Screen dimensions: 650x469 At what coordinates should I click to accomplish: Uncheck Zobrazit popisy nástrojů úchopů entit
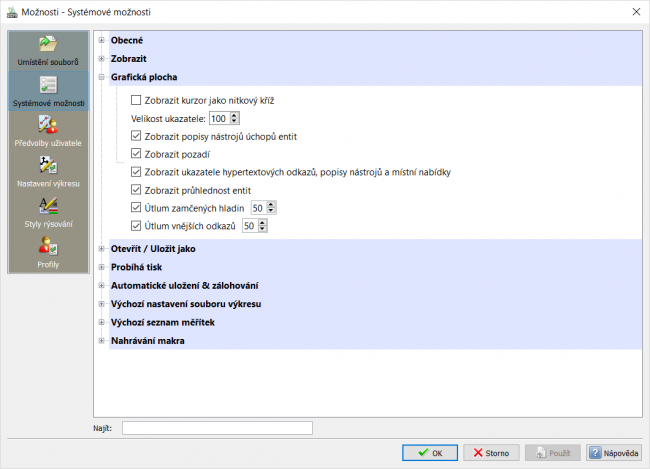pyautogui.click(x=136, y=136)
